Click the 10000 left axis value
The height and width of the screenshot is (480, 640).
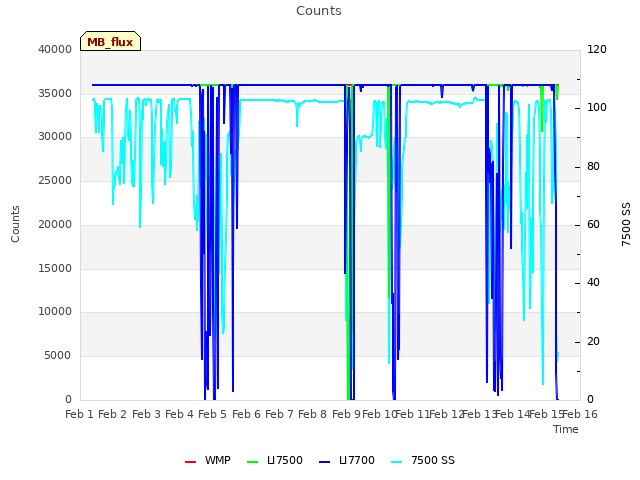pos(55,312)
